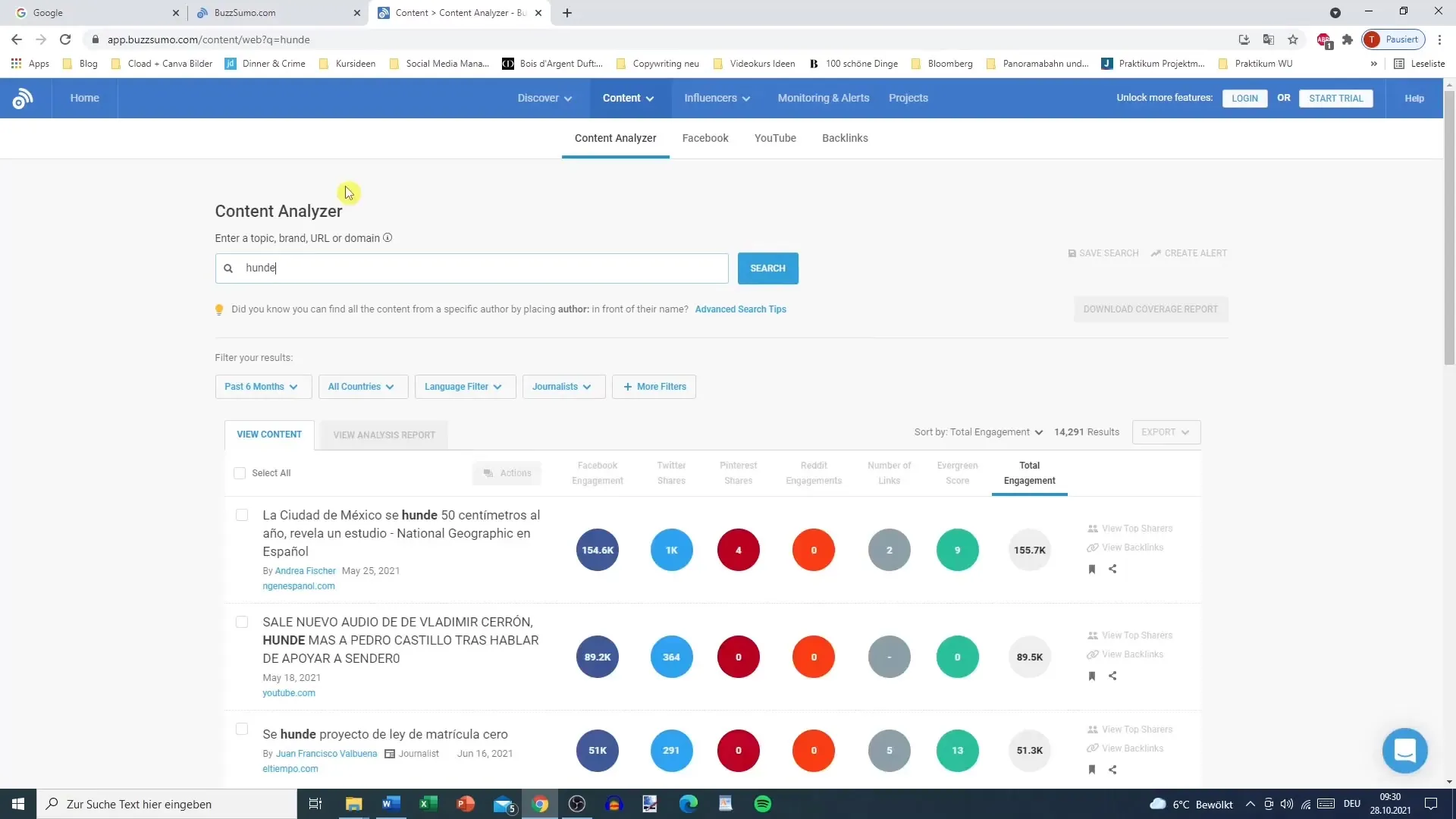Click the export data icon
Image resolution: width=1456 pixels, height=819 pixels.
pyautogui.click(x=1165, y=432)
